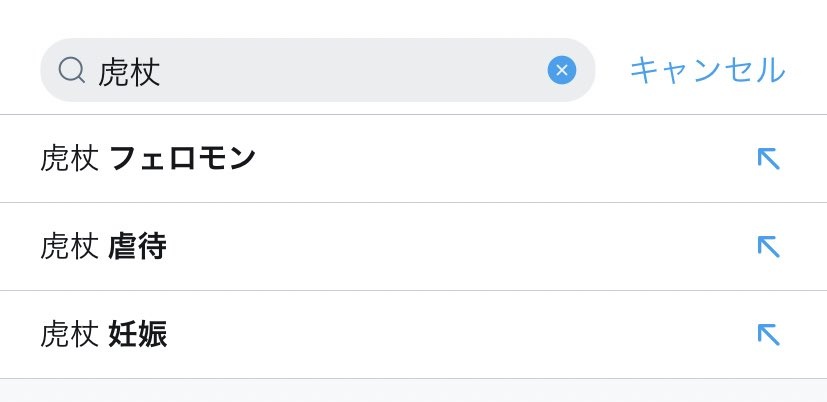Viewport: 827px width, 402px height.
Task: Select the 虎杖 フェロモン suggestion
Action: (414, 158)
